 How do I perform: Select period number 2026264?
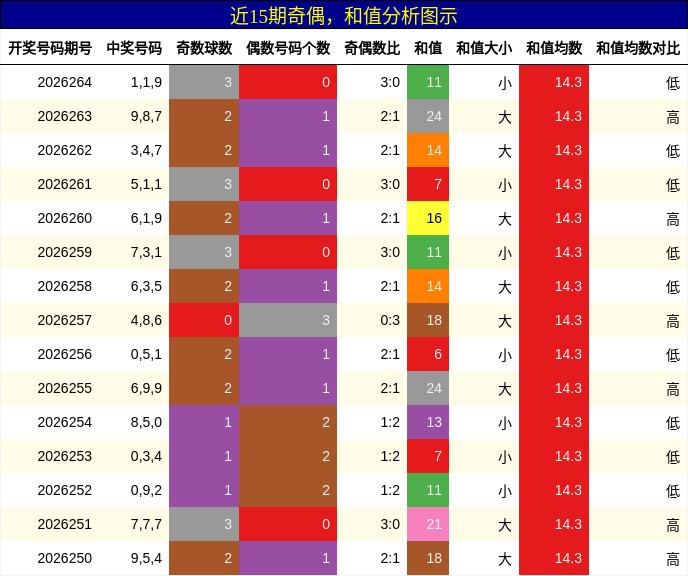[x=64, y=82]
